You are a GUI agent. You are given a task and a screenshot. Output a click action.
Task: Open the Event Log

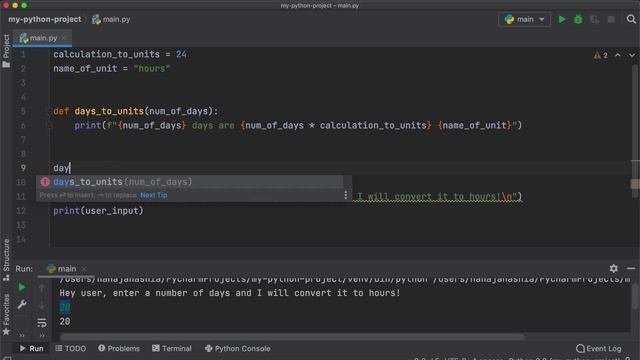(x=599, y=349)
